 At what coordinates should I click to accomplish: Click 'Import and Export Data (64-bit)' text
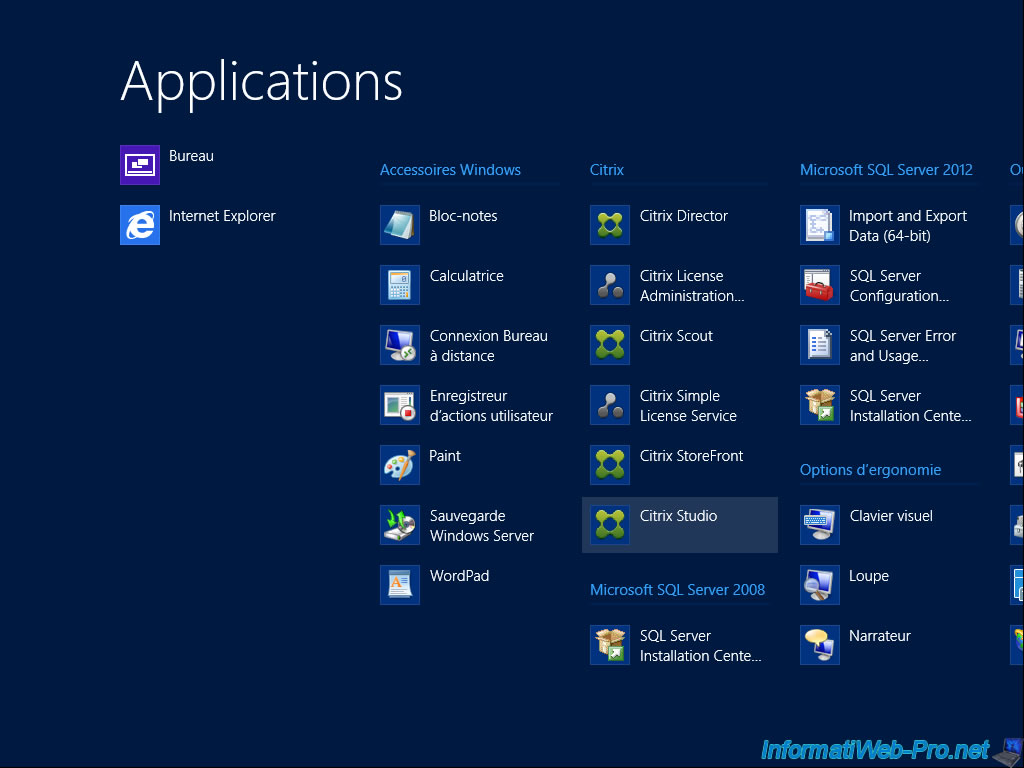908,226
